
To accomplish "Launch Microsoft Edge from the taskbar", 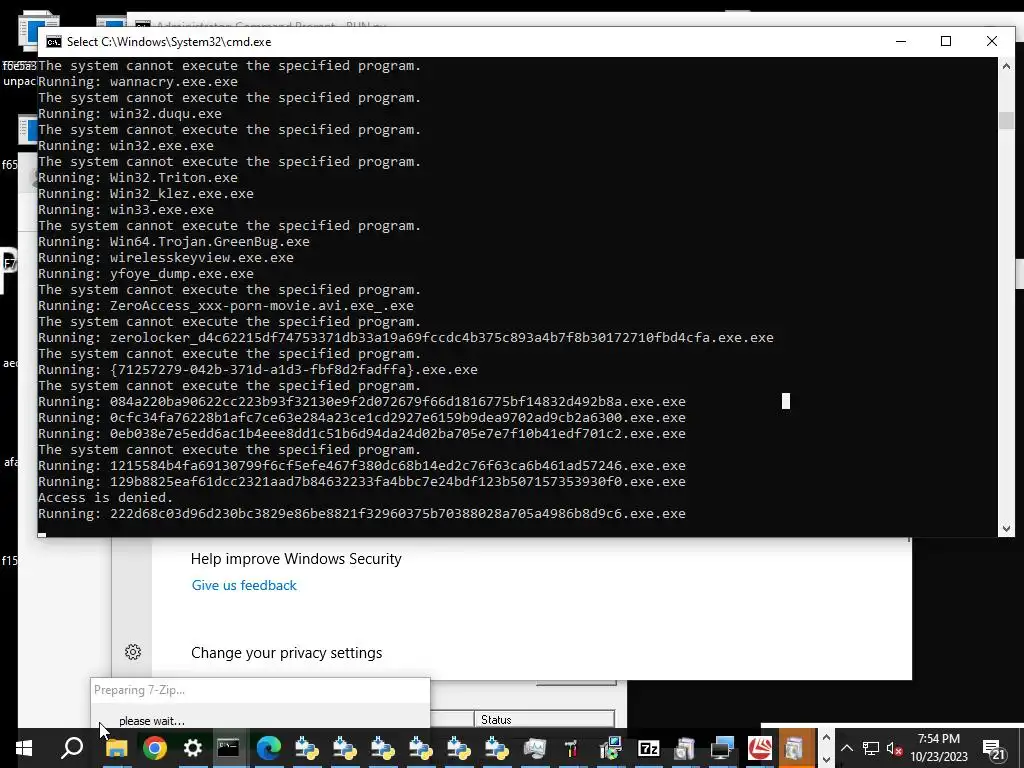I will click(268, 748).
